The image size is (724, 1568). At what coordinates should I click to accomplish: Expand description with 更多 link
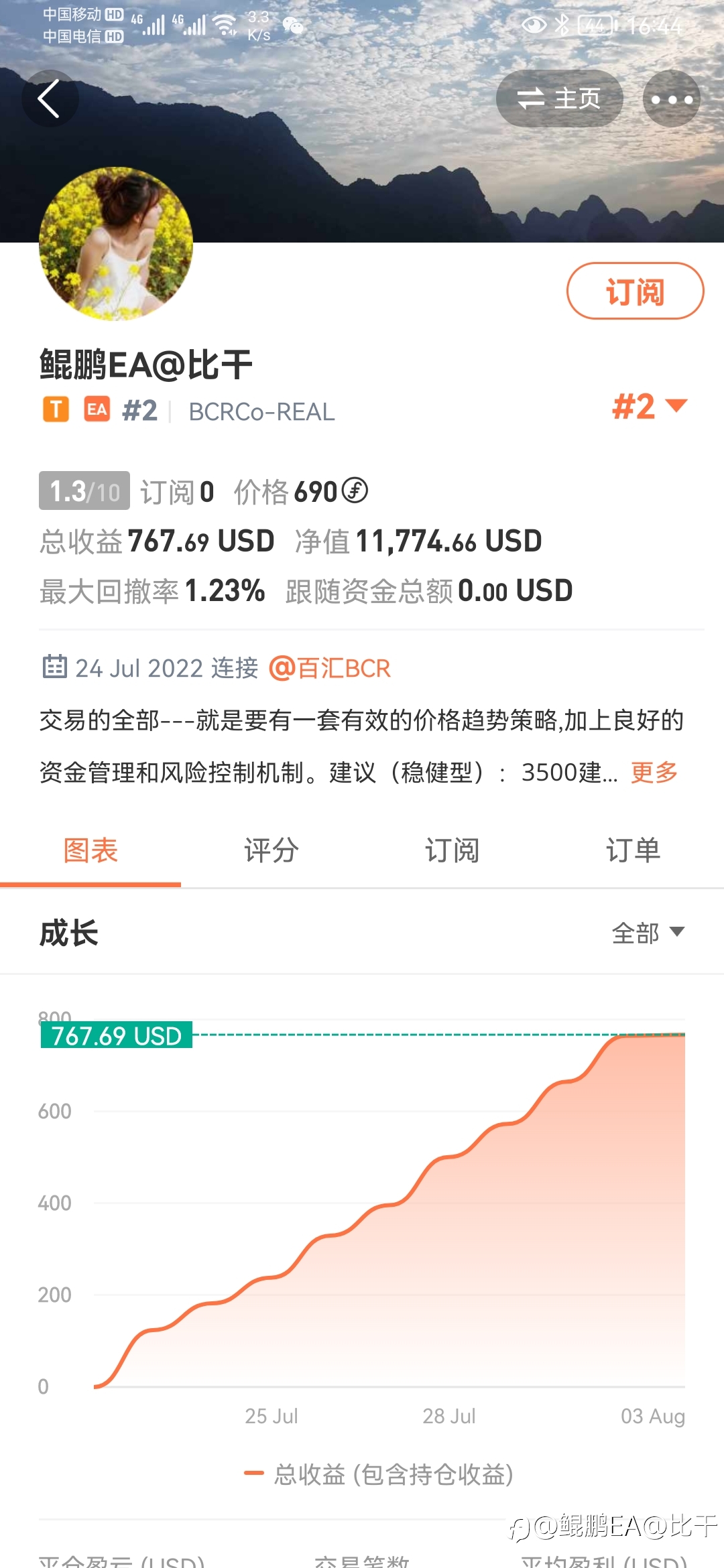pyautogui.click(x=654, y=773)
